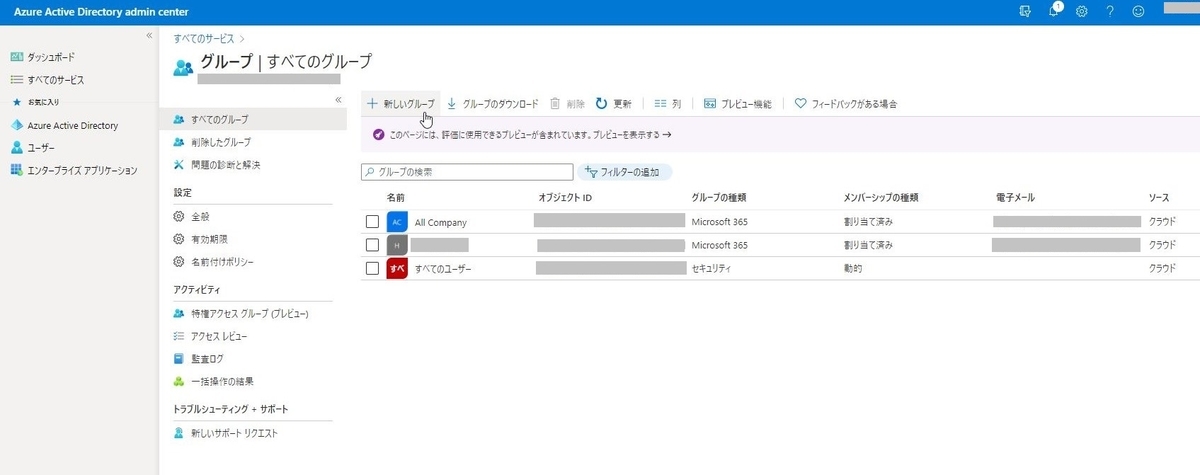This screenshot has height=475, width=1200.
Task: Click the disabled 削除 button
Action: (567, 103)
